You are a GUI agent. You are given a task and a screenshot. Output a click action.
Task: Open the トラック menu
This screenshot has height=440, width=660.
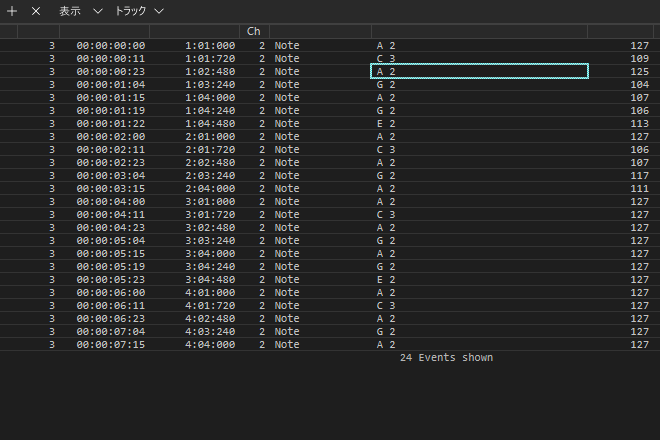[129, 10]
